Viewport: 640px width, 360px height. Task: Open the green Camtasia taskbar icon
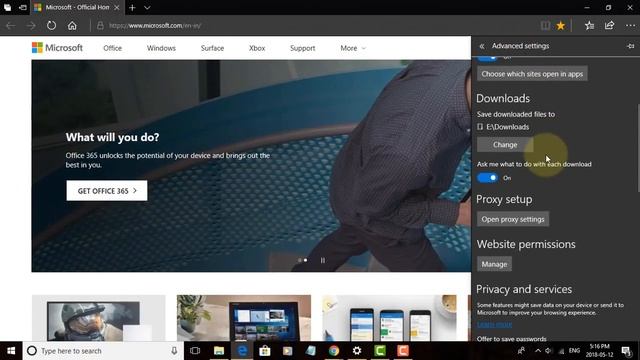(x=380, y=351)
